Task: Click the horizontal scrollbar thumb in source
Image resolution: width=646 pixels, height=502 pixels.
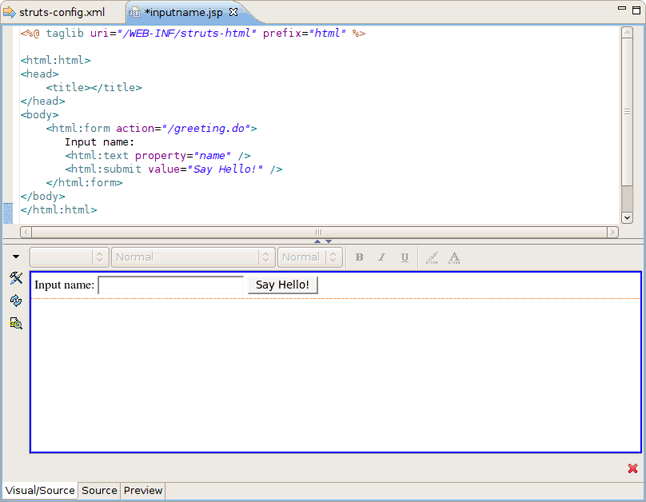Action: click(x=319, y=232)
